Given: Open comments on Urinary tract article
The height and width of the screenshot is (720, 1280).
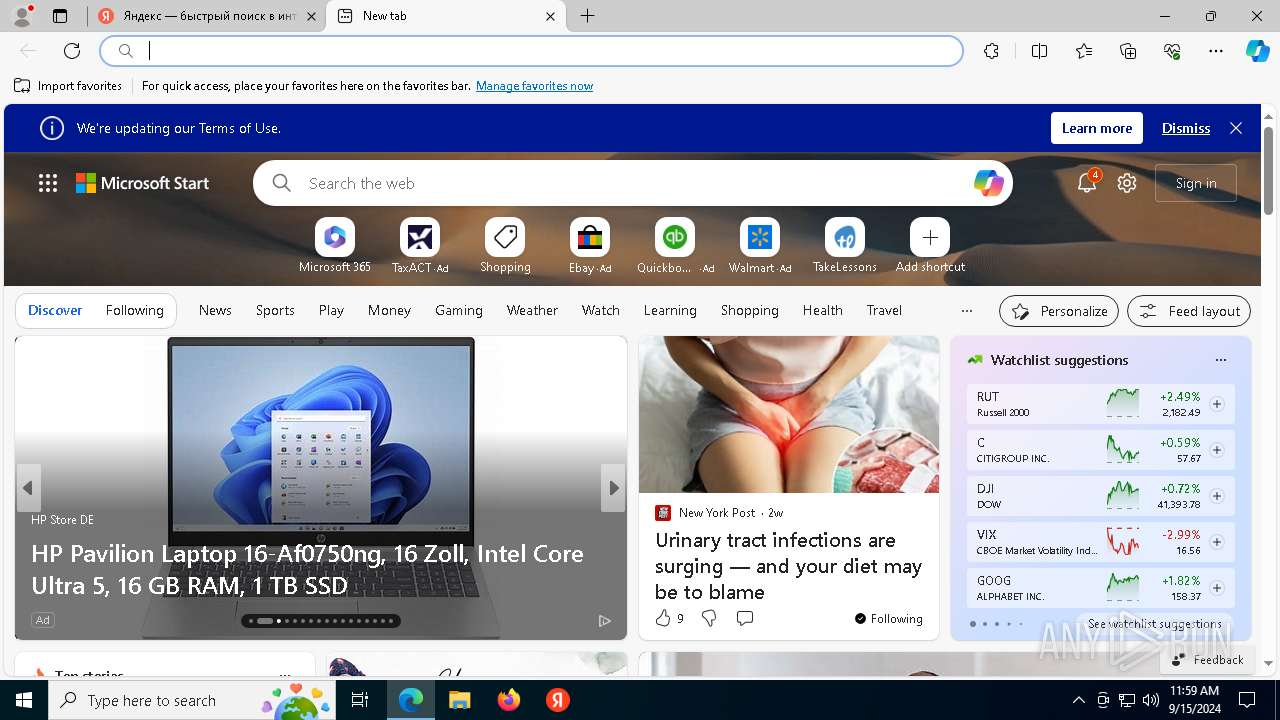Looking at the screenshot, I should [x=744, y=618].
